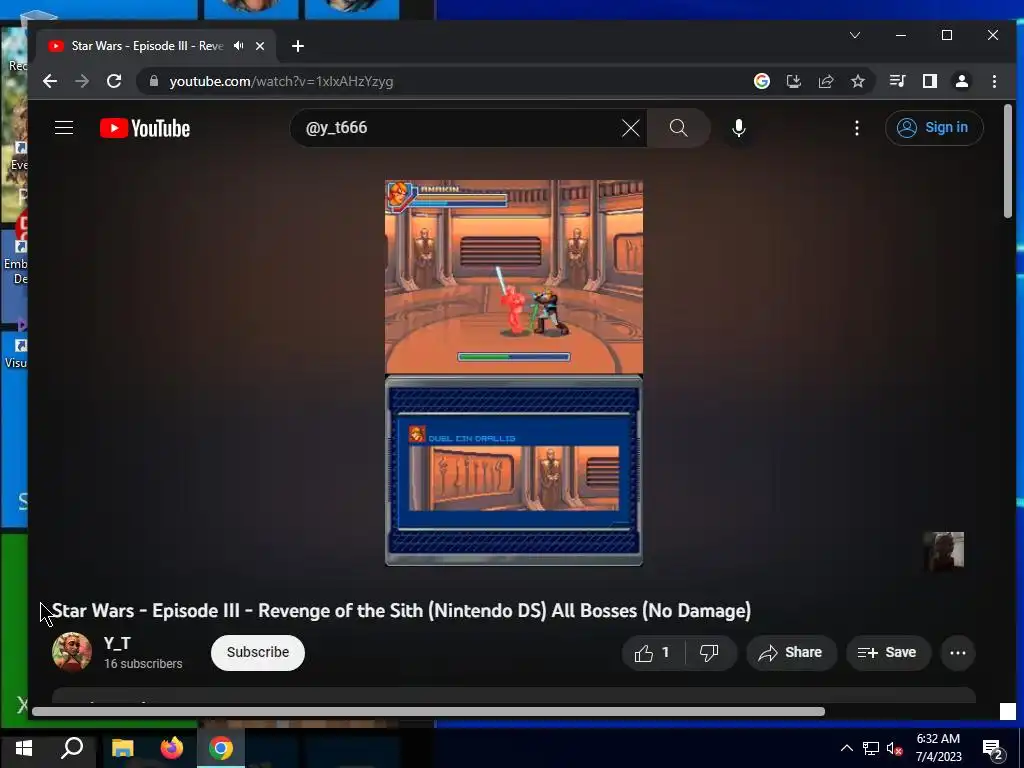Run search with magnifier button
The height and width of the screenshot is (768, 1024).
[x=679, y=128]
